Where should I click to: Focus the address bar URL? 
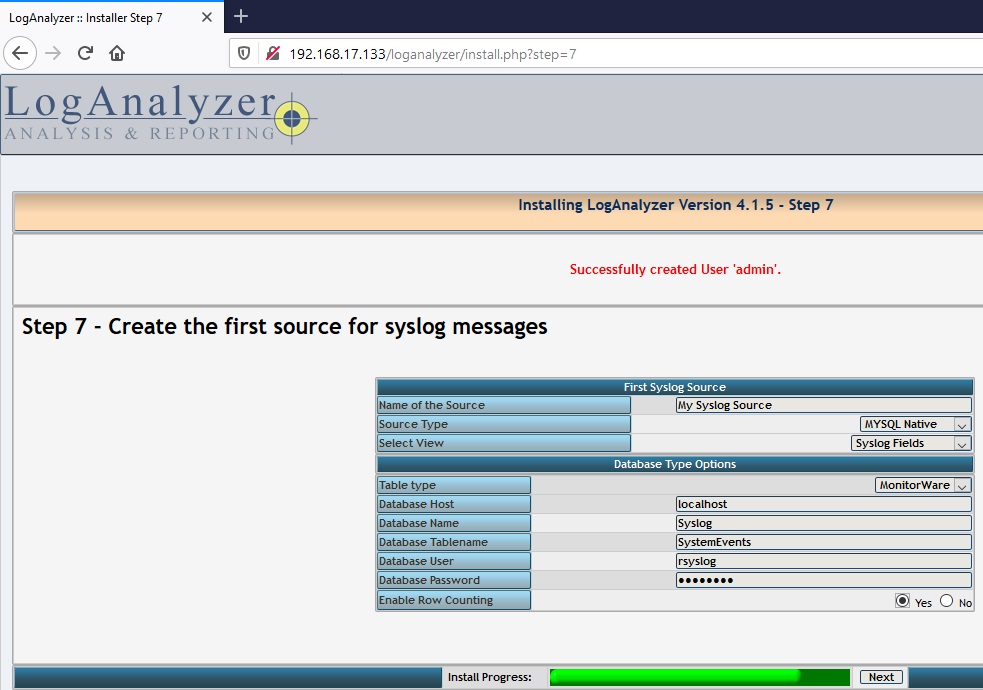433,54
